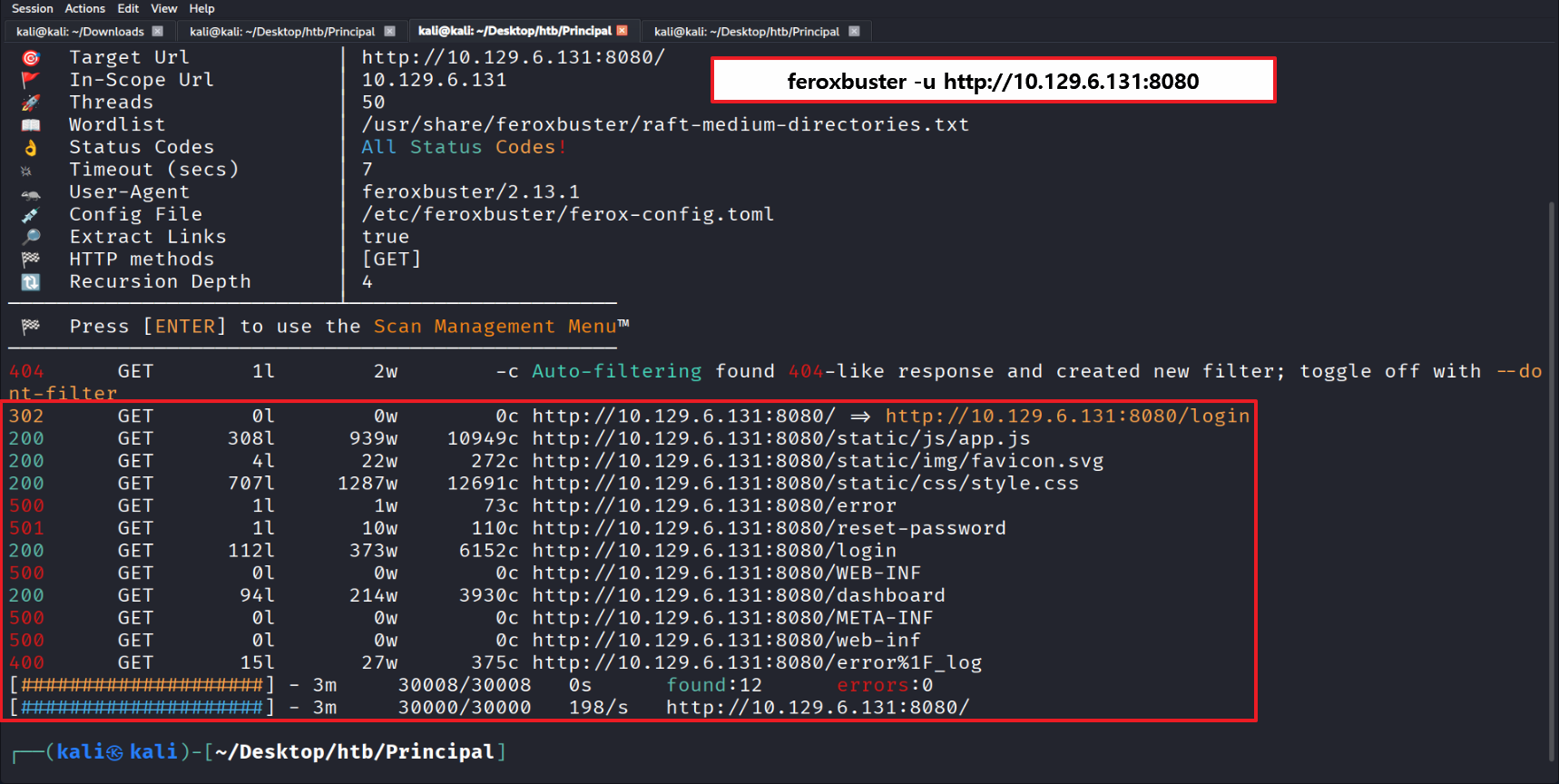Screen dimensions: 1559x784
Task: Click the Extract Links value 'true'
Action: point(386,237)
